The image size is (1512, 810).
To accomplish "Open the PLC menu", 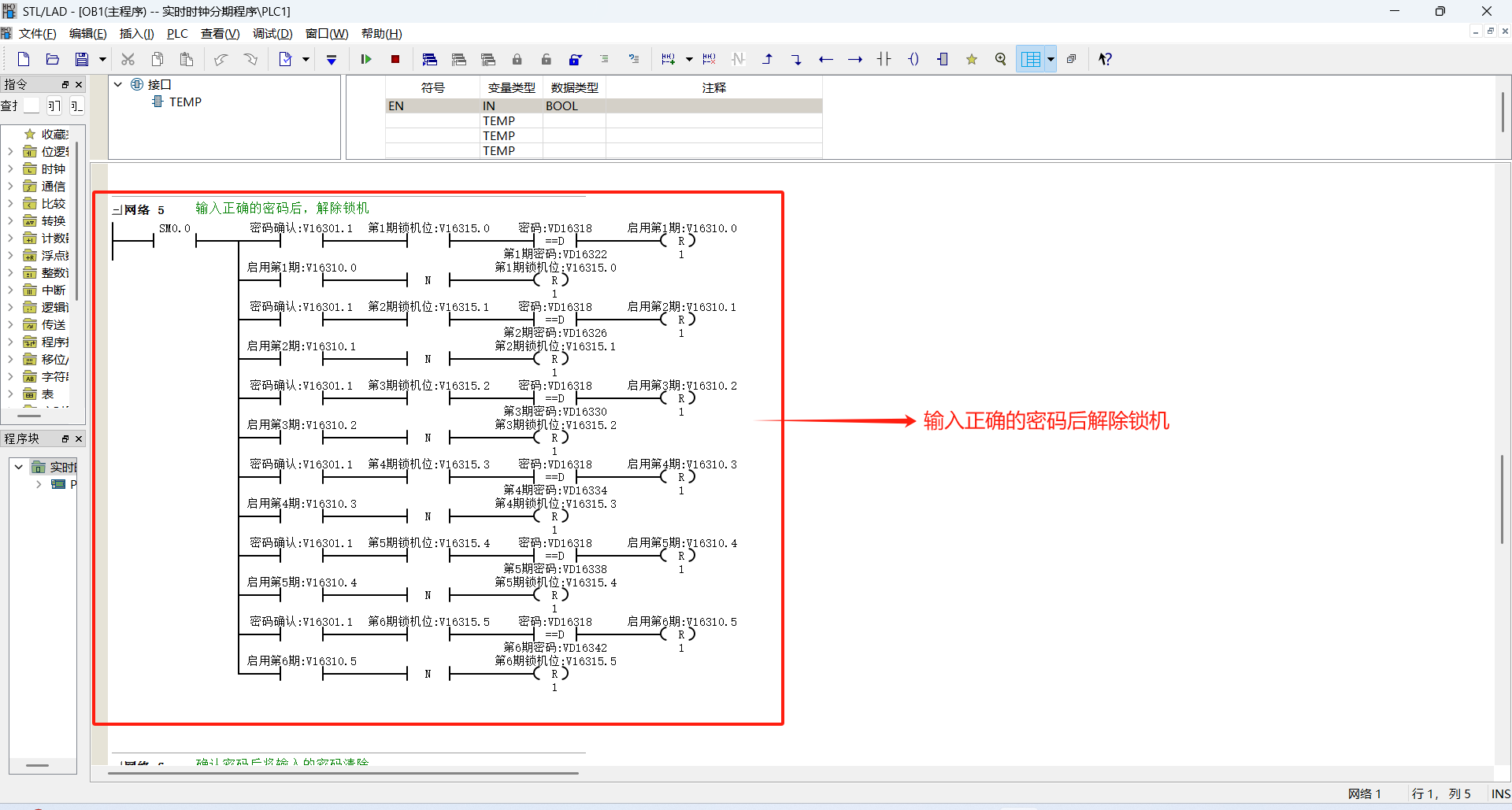I will coord(177,33).
